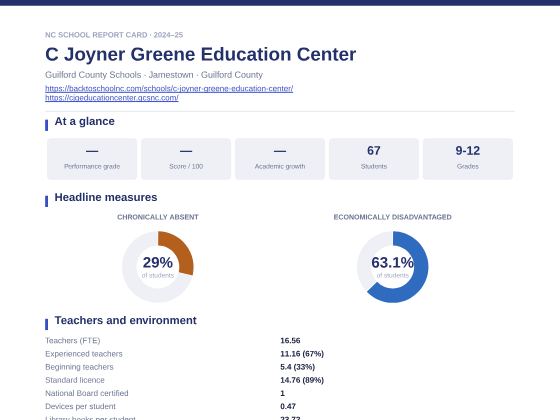Click the Teachers and environment section heading
The width and height of the screenshot is (560, 420).
click(x=125, y=320)
